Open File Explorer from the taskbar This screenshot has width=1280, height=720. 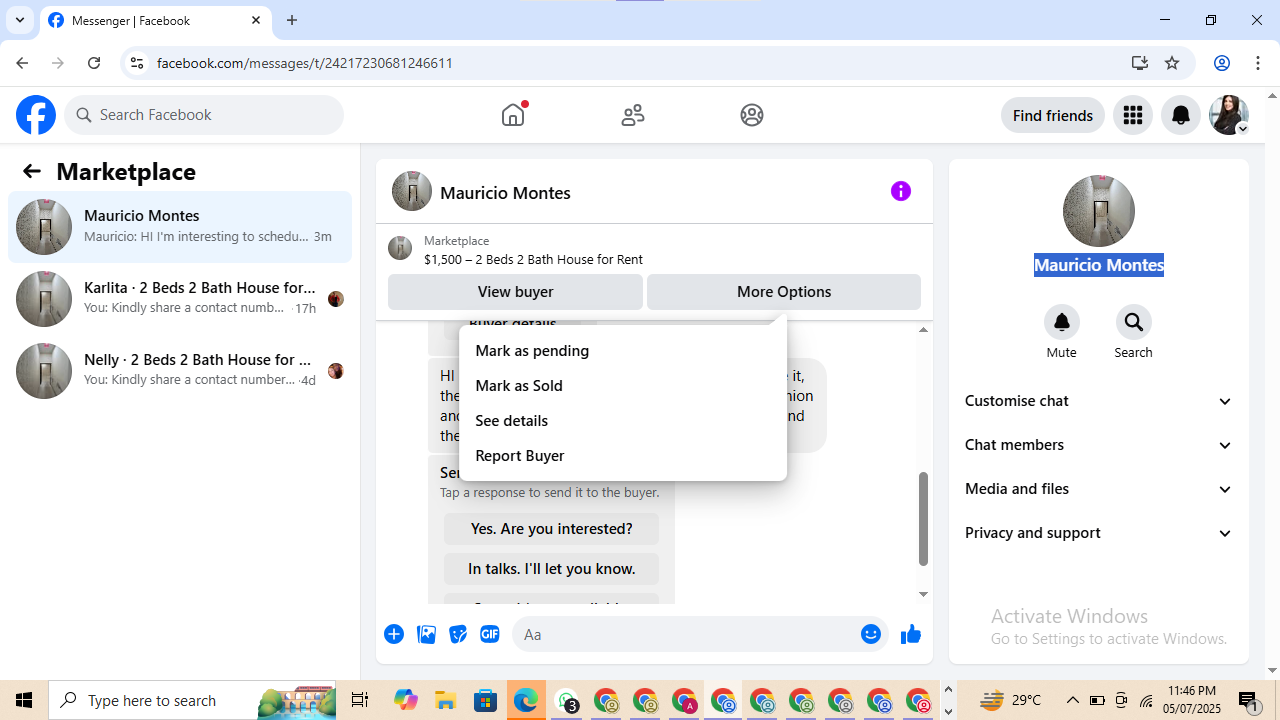point(446,700)
